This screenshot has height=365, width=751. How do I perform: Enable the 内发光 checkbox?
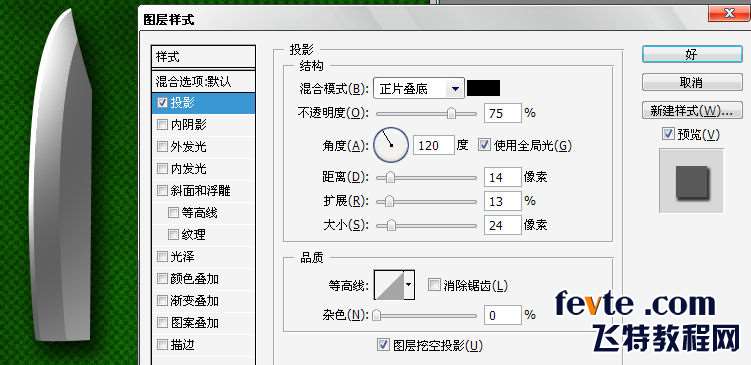click(x=162, y=169)
